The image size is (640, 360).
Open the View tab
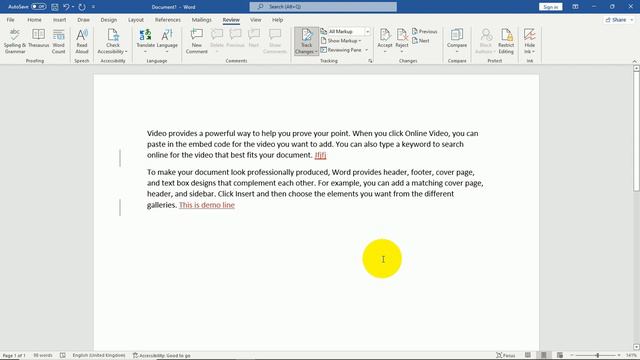(256, 20)
